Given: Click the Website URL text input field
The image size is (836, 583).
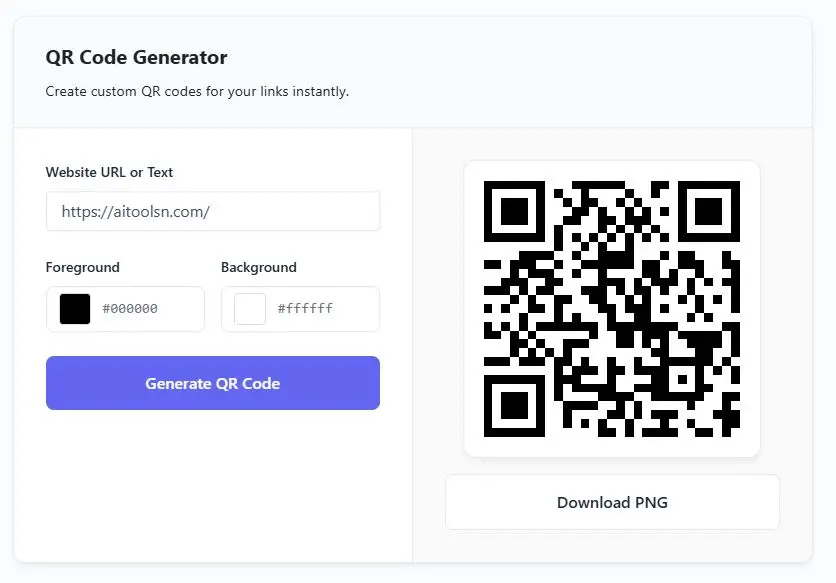Looking at the screenshot, I should [212, 211].
